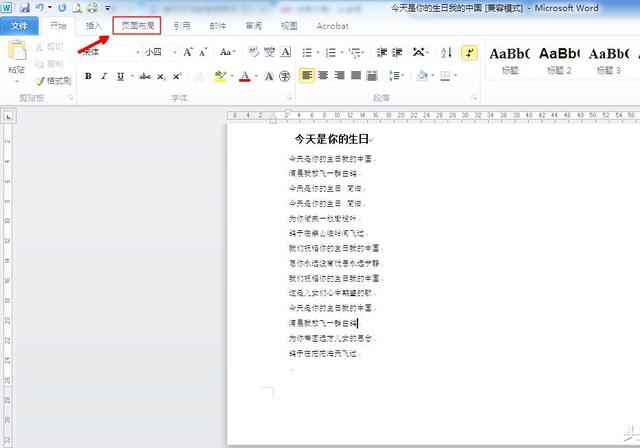Viewport: 640px width, 448px height.
Task: Open print preview from quick access toolbar
Action: click(77, 7)
